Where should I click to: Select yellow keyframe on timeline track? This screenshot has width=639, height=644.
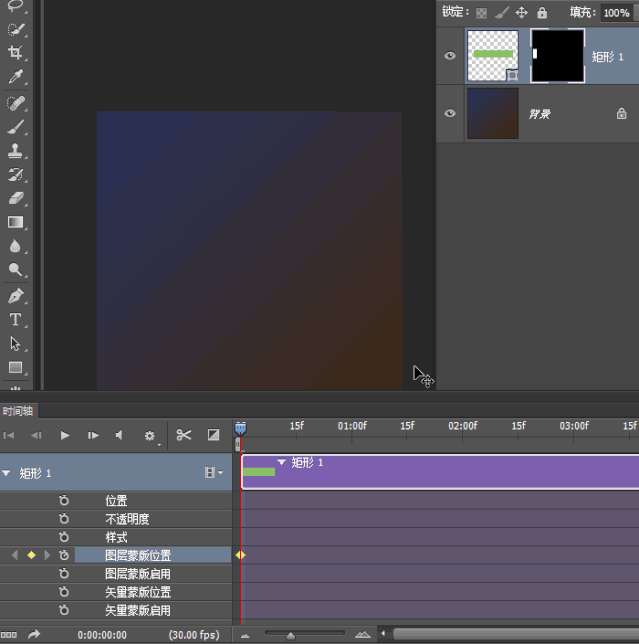coord(240,555)
